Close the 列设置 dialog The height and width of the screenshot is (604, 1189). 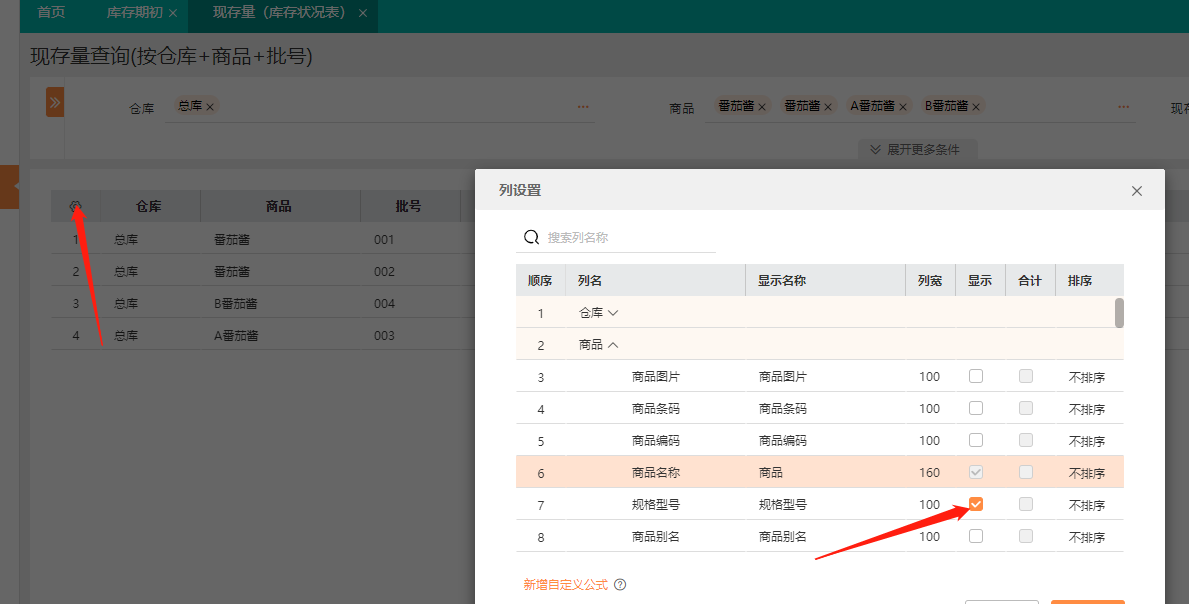[x=1137, y=191]
